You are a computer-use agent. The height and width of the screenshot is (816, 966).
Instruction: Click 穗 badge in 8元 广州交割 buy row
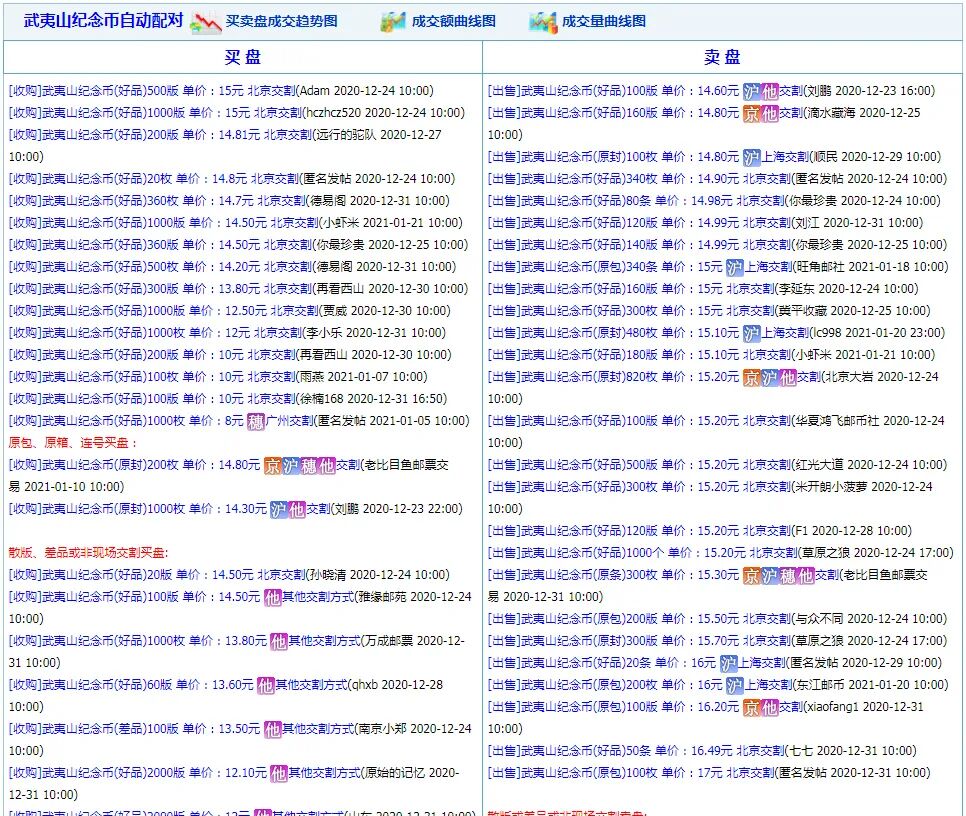255,421
